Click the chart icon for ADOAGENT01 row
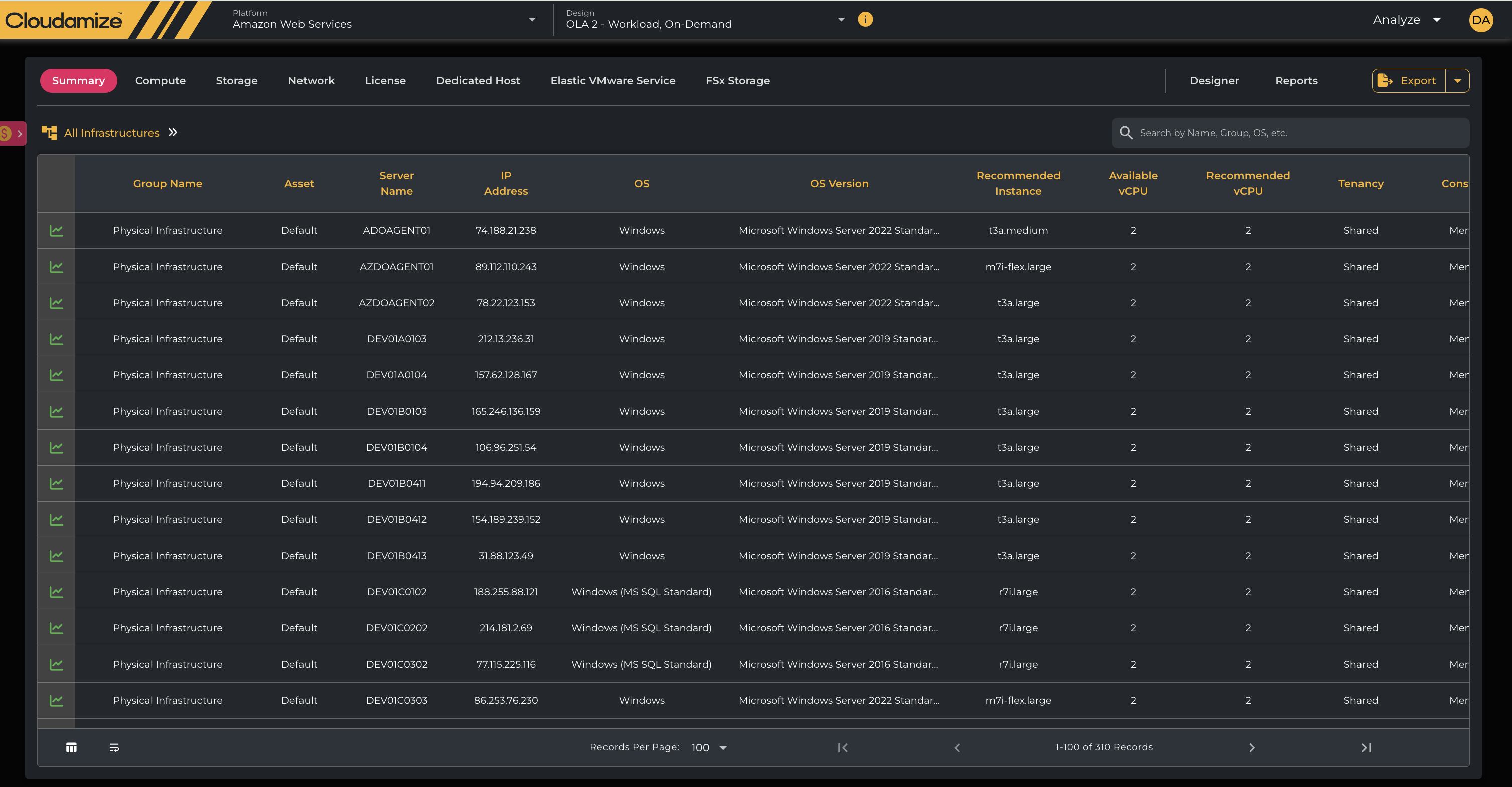Image resolution: width=1512 pixels, height=787 pixels. pos(56,231)
